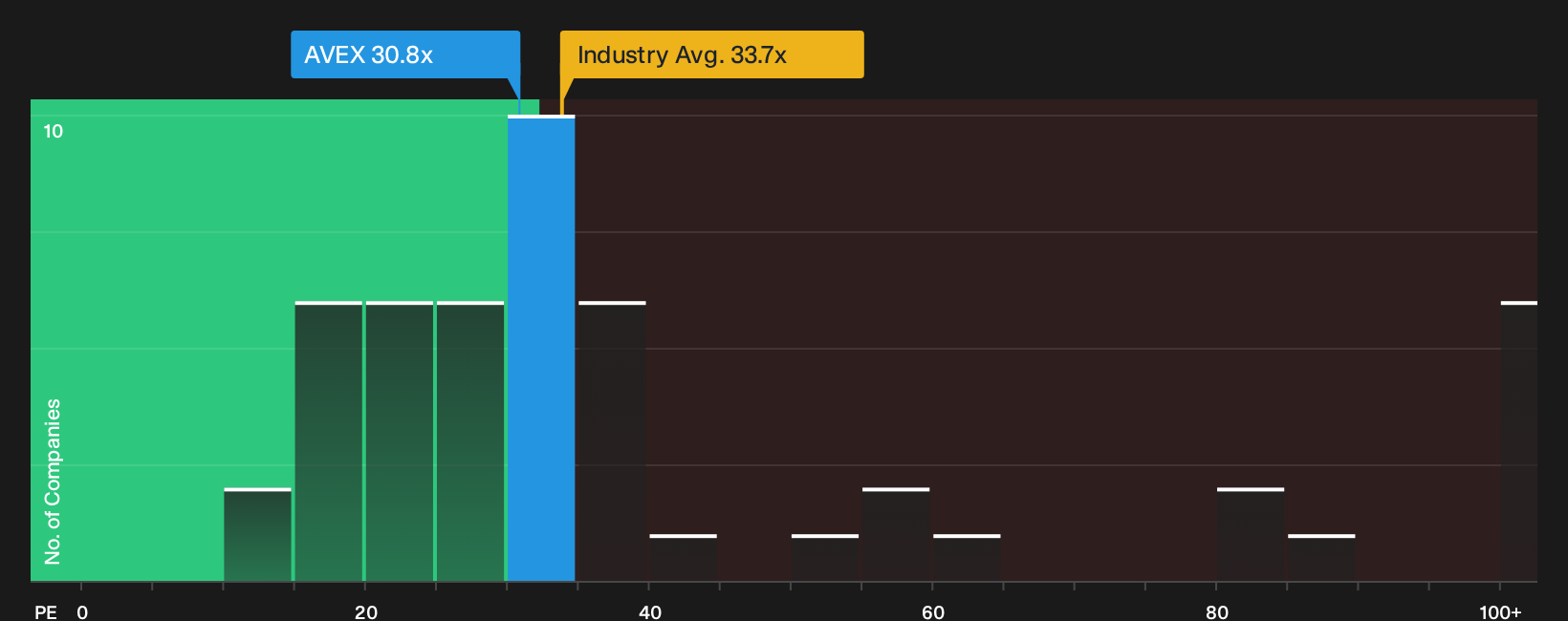Click the '80' x-axis label
Image resolution: width=1568 pixels, height=621 pixels.
pyautogui.click(x=1216, y=612)
